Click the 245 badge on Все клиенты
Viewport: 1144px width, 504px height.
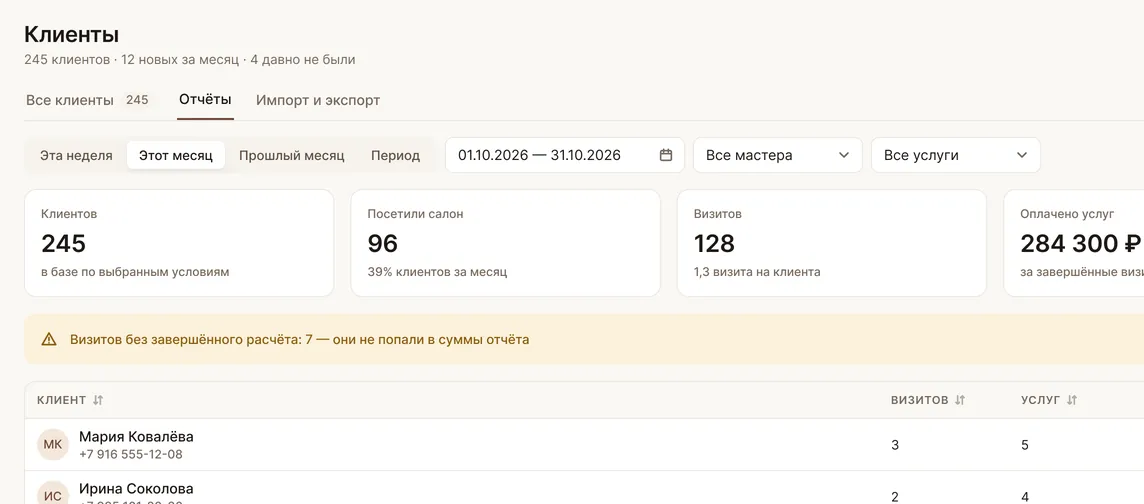137,100
